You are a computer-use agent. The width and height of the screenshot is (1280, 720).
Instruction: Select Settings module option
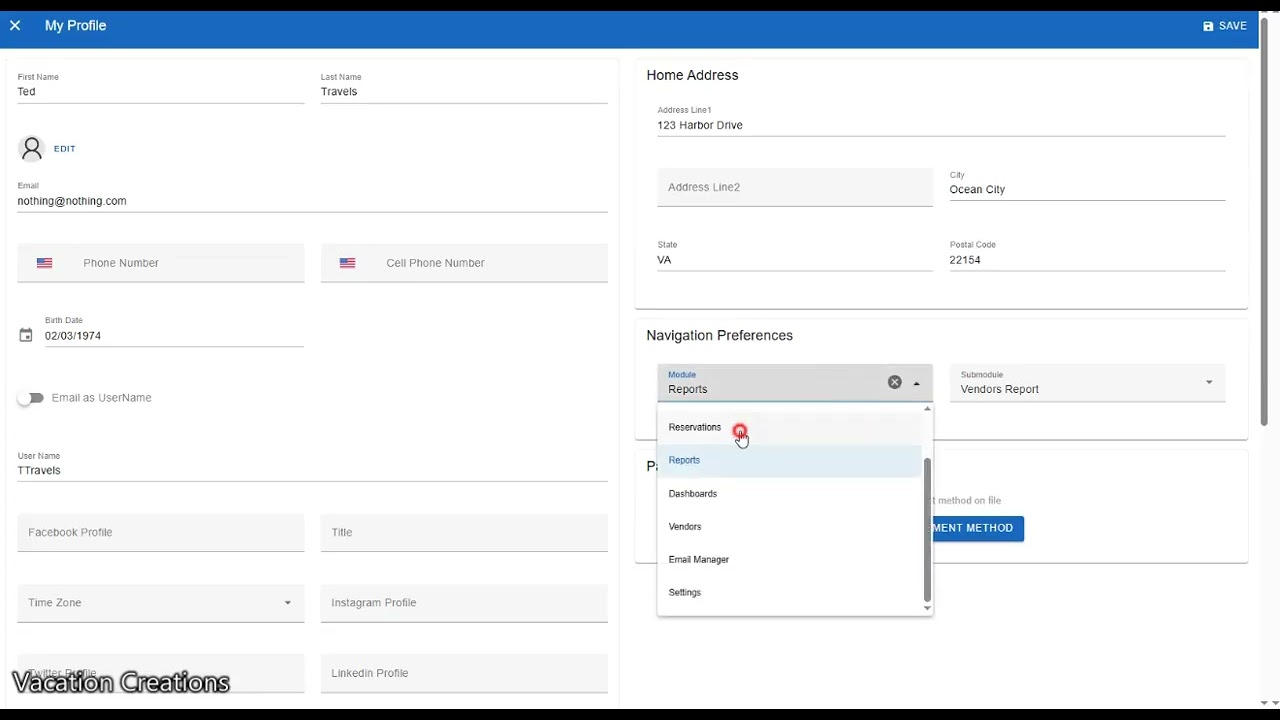tap(789, 592)
